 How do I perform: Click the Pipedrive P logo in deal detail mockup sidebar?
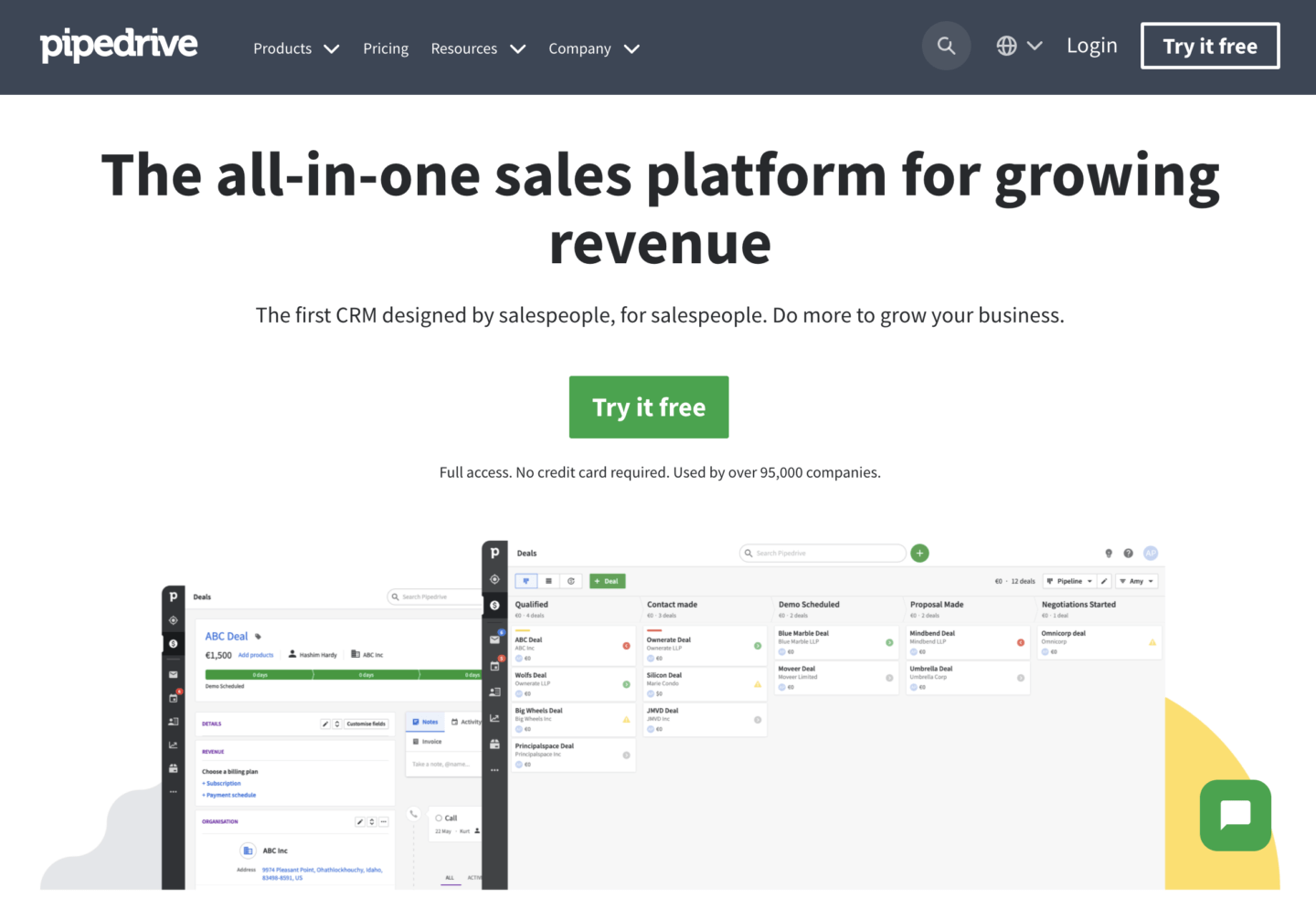pyautogui.click(x=173, y=597)
